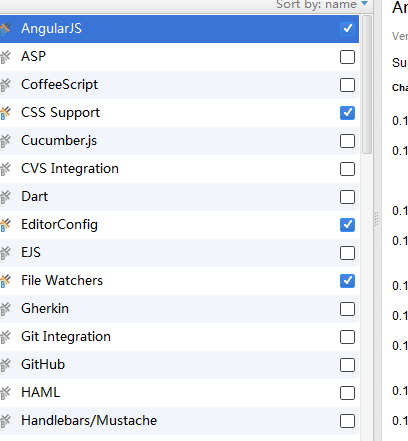Select the CSS Support plugin name

60,113
